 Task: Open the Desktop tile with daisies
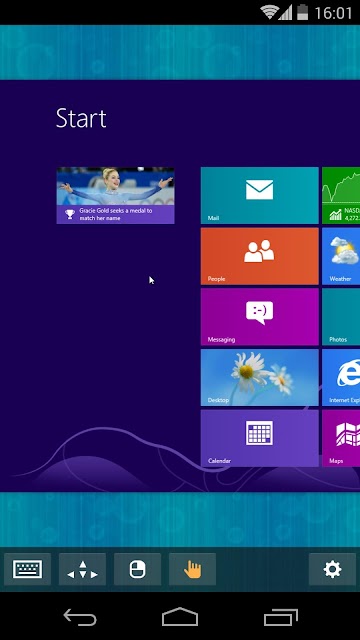[260, 377]
